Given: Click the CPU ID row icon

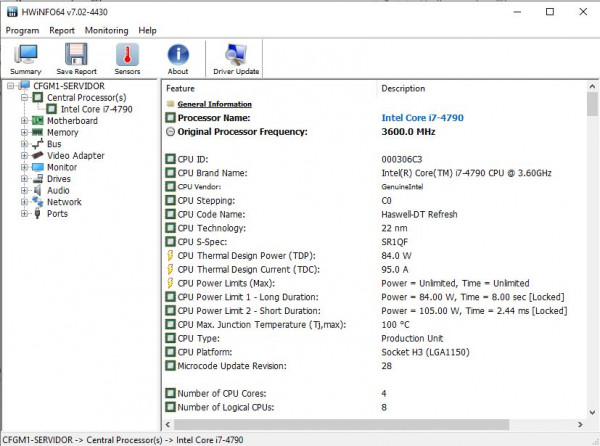Looking at the screenshot, I should point(170,159).
